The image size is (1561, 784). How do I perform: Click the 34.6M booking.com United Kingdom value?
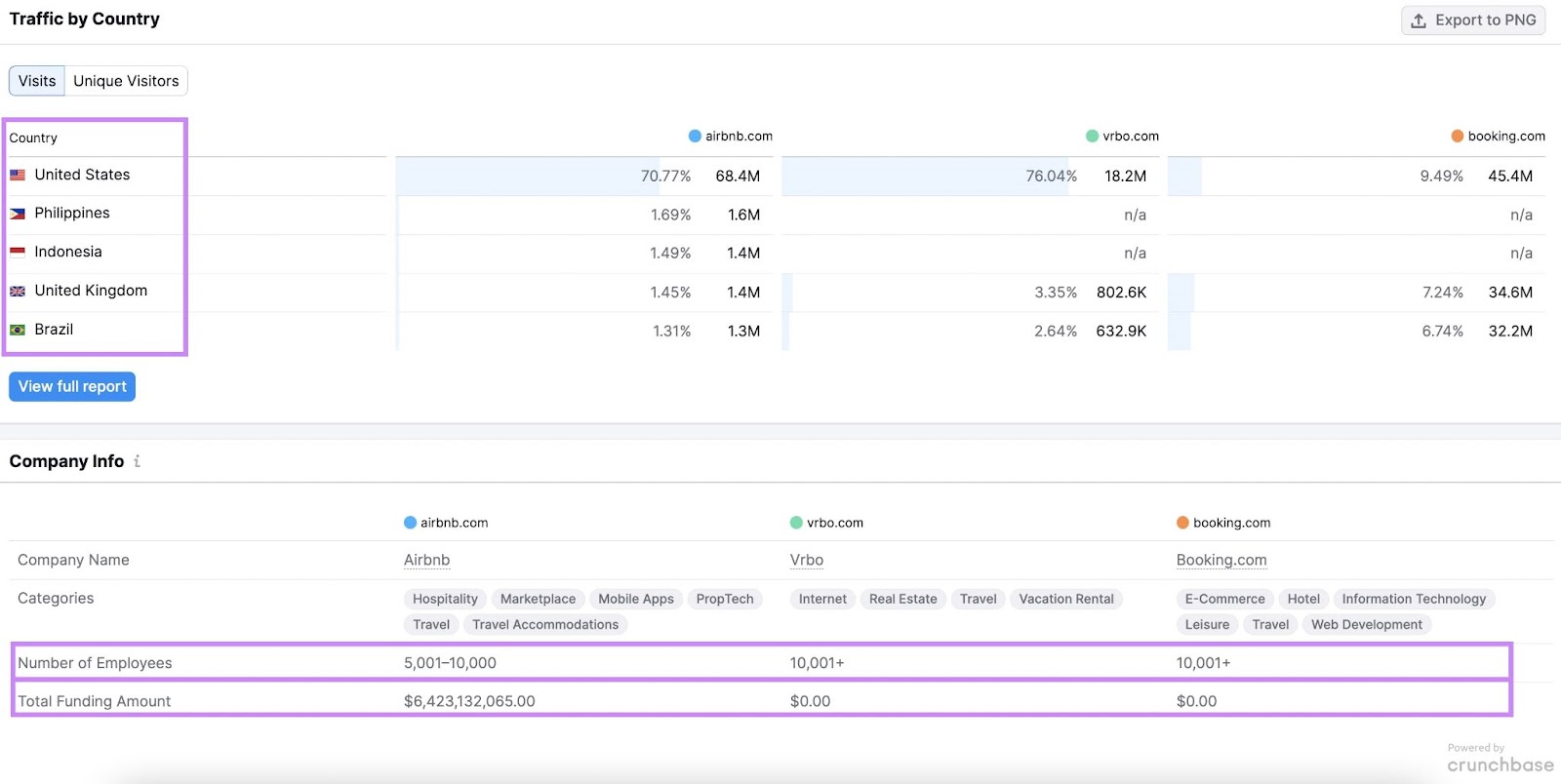tap(1510, 293)
